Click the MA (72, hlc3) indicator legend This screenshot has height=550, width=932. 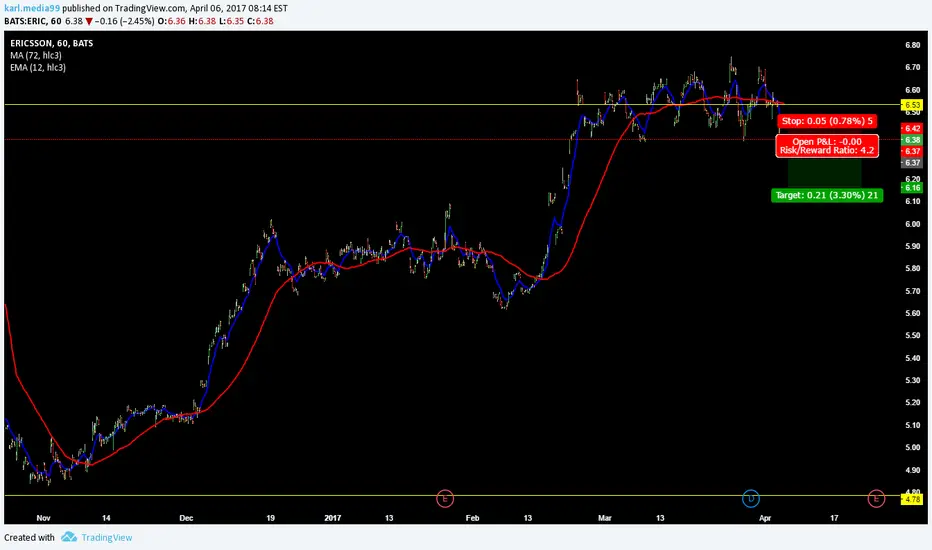coord(36,55)
